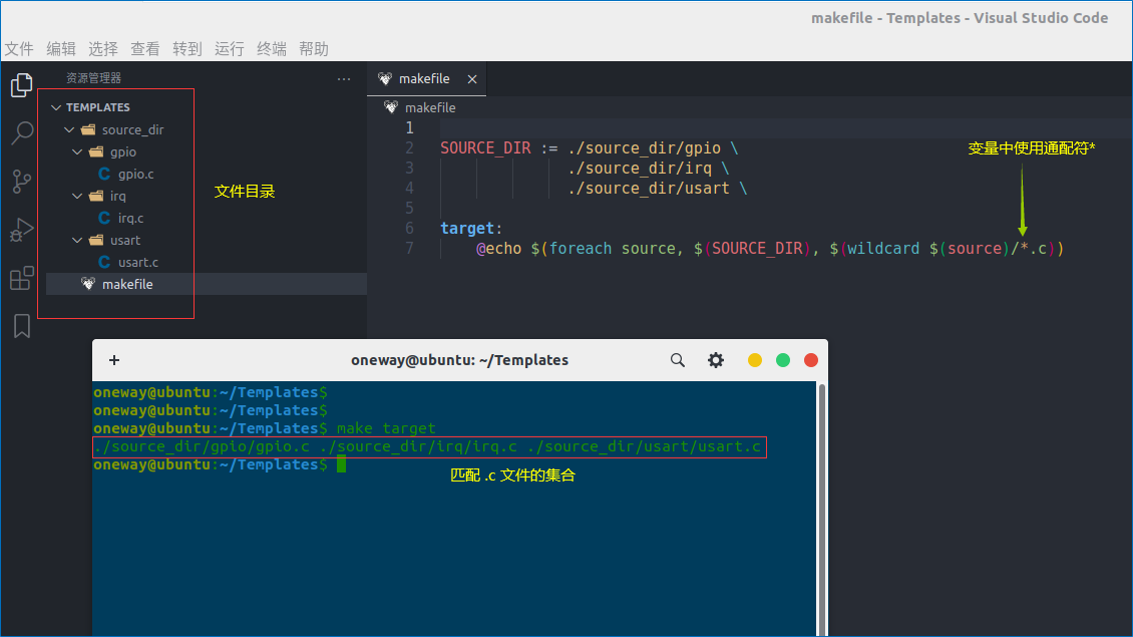1133x637 pixels.
Task: Select the usart folder row
Action: point(206,240)
